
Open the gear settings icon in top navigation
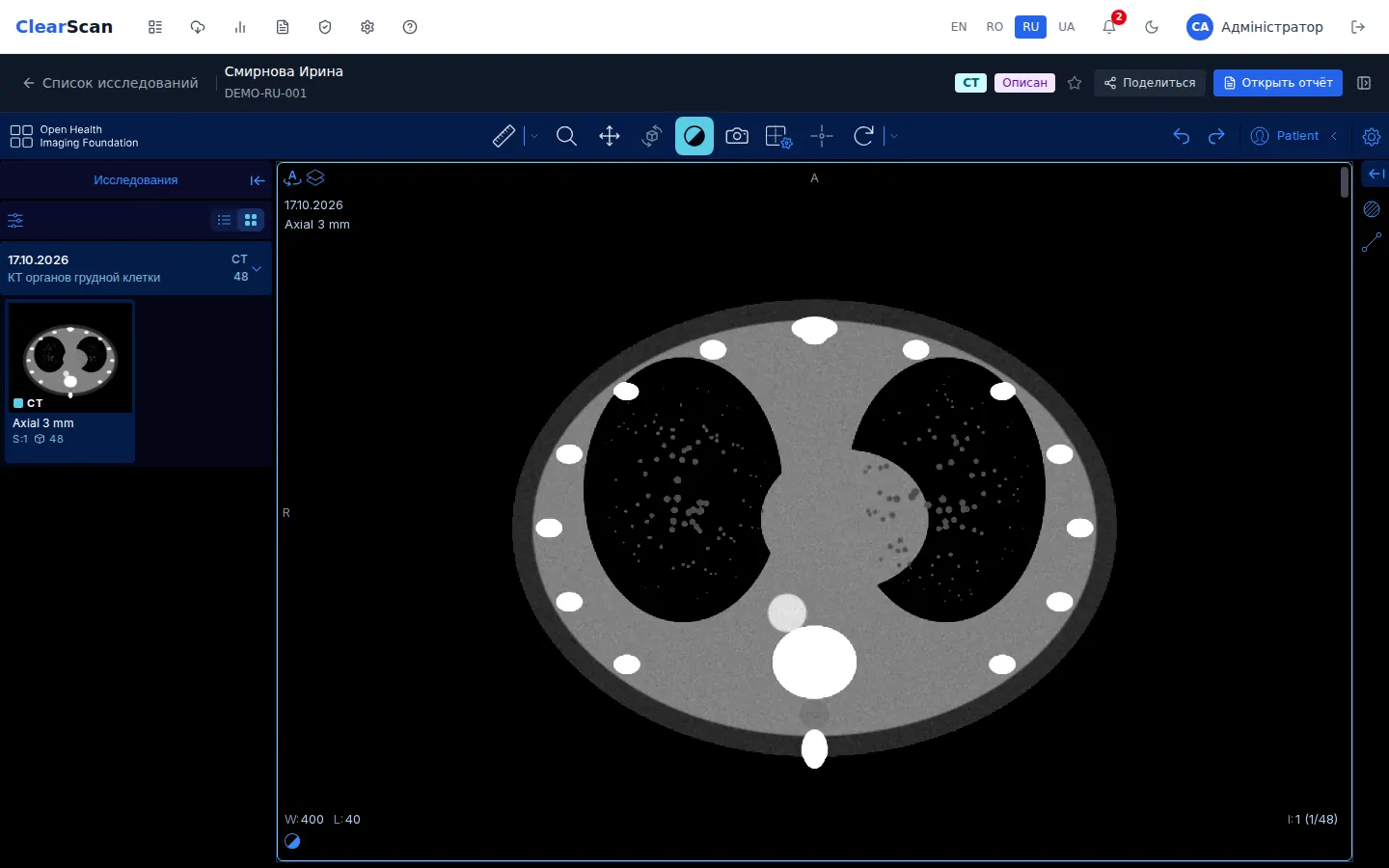point(368,27)
